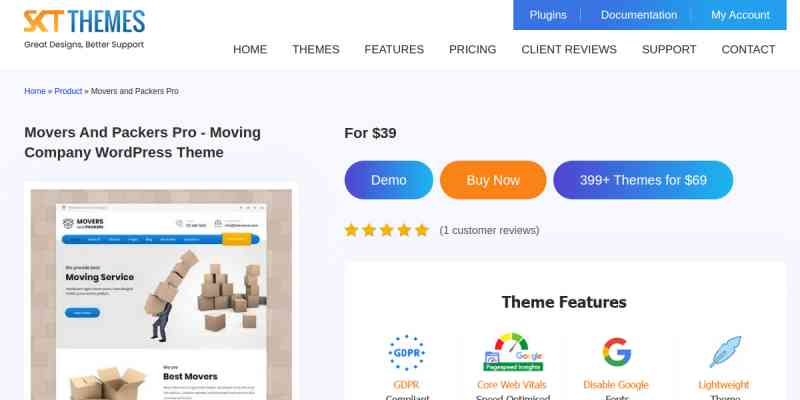Click the Demo button
This screenshot has height=400, width=800.
389,180
